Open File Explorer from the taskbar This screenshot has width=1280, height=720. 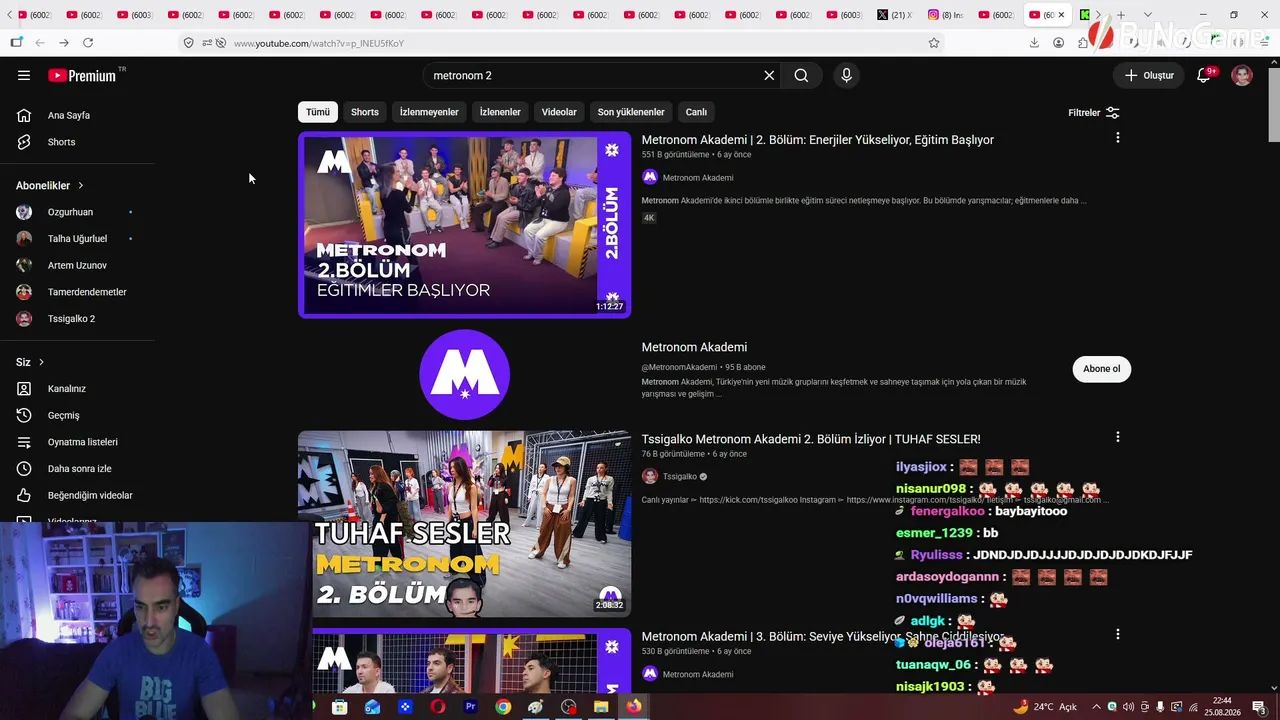point(601,707)
